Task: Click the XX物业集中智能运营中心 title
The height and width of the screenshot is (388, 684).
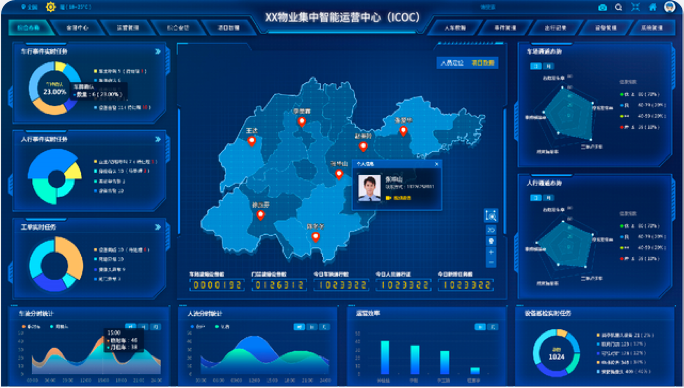Action: point(342,17)
